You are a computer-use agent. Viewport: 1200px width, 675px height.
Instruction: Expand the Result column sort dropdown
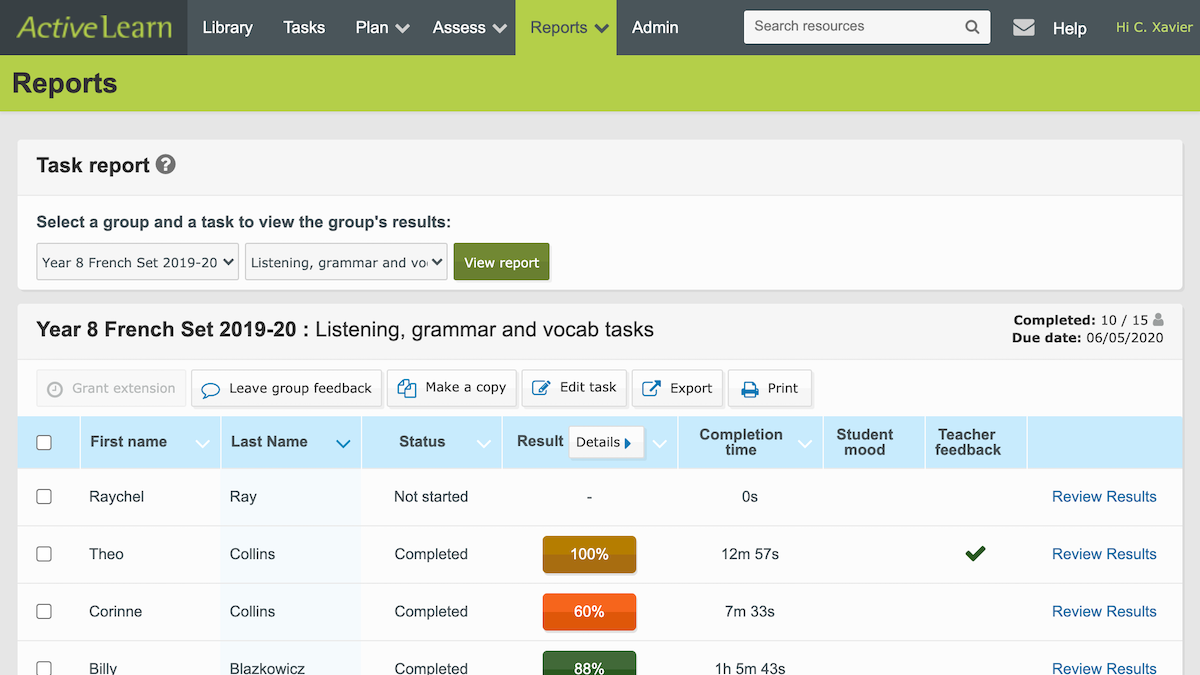[660, 441]
